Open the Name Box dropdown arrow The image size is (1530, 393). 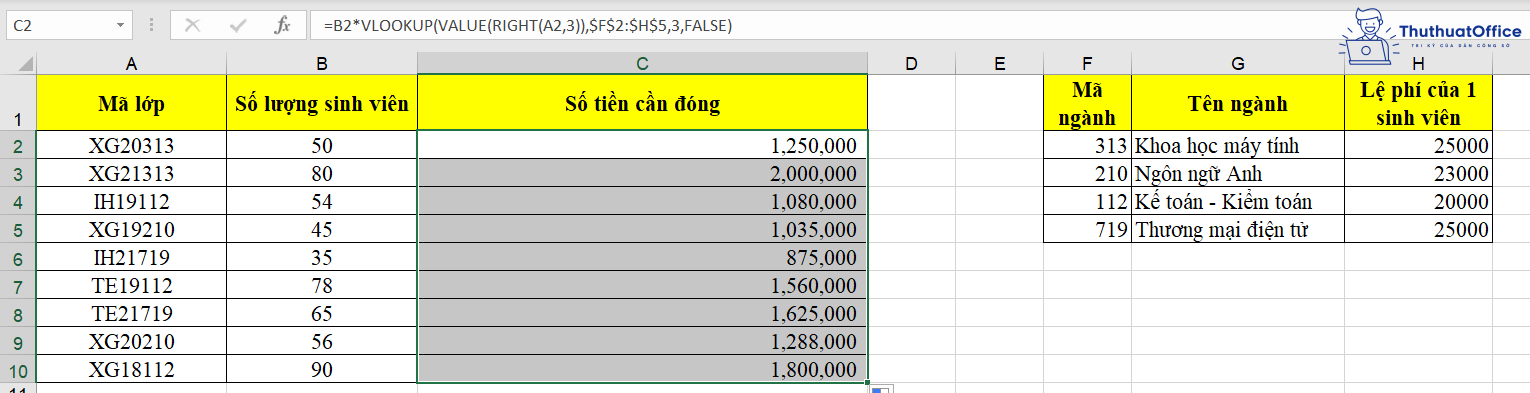(x=121, y=25)
